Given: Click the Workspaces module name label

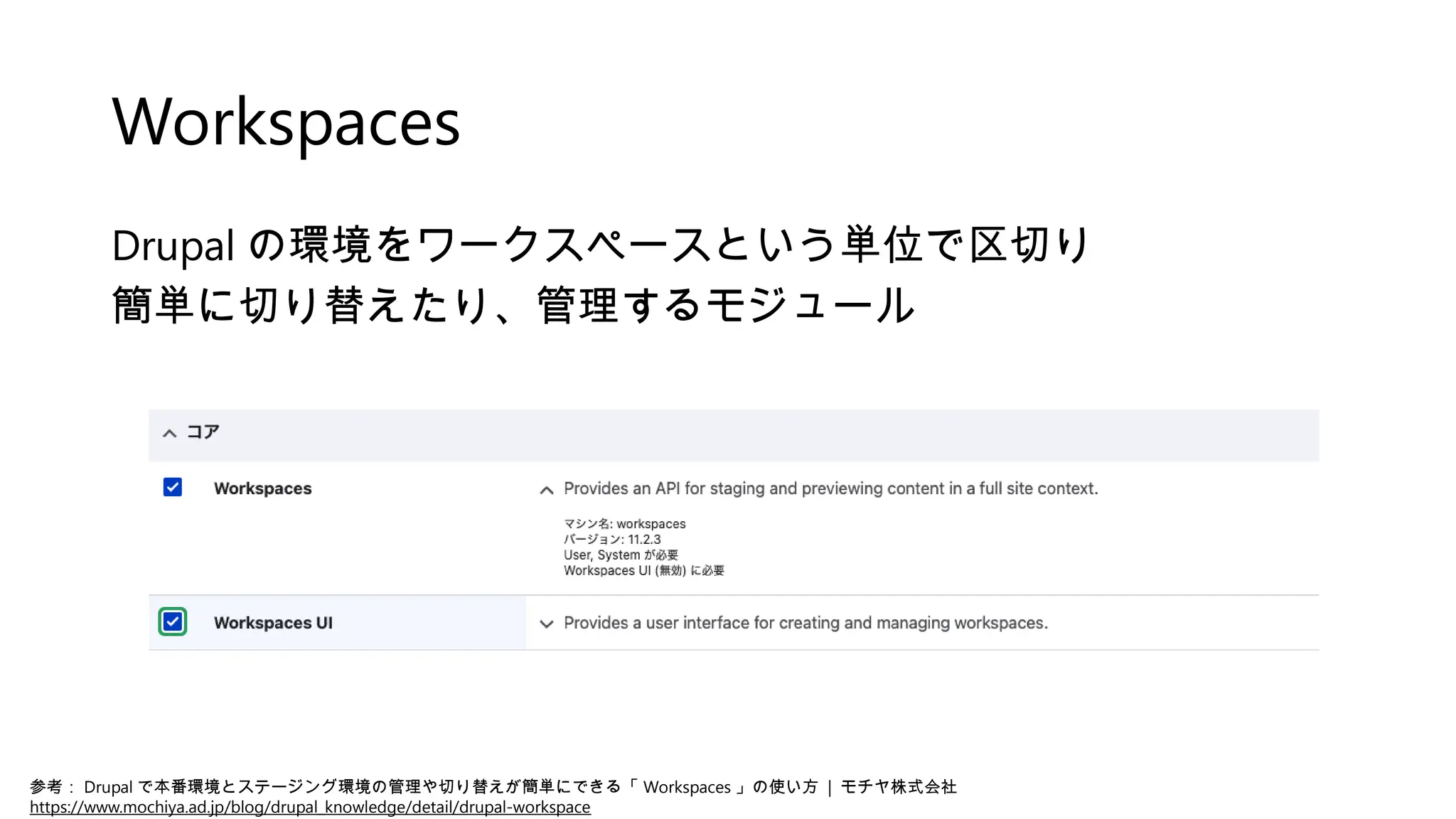Looking at the screenshot, I should [263, 488].
